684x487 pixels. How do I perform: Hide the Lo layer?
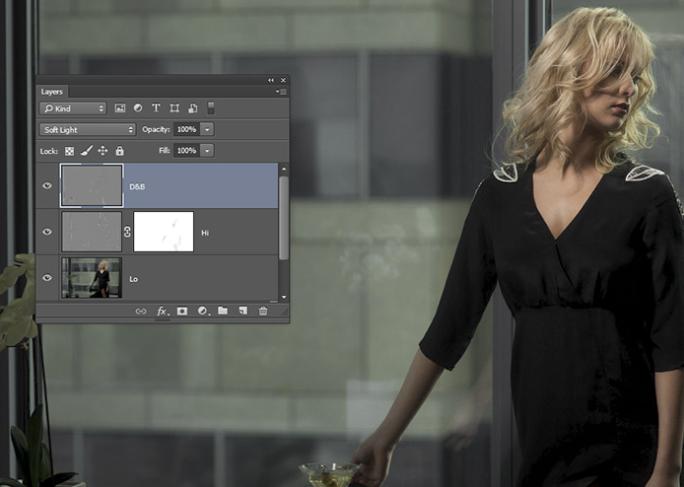[x=47, y=278]
